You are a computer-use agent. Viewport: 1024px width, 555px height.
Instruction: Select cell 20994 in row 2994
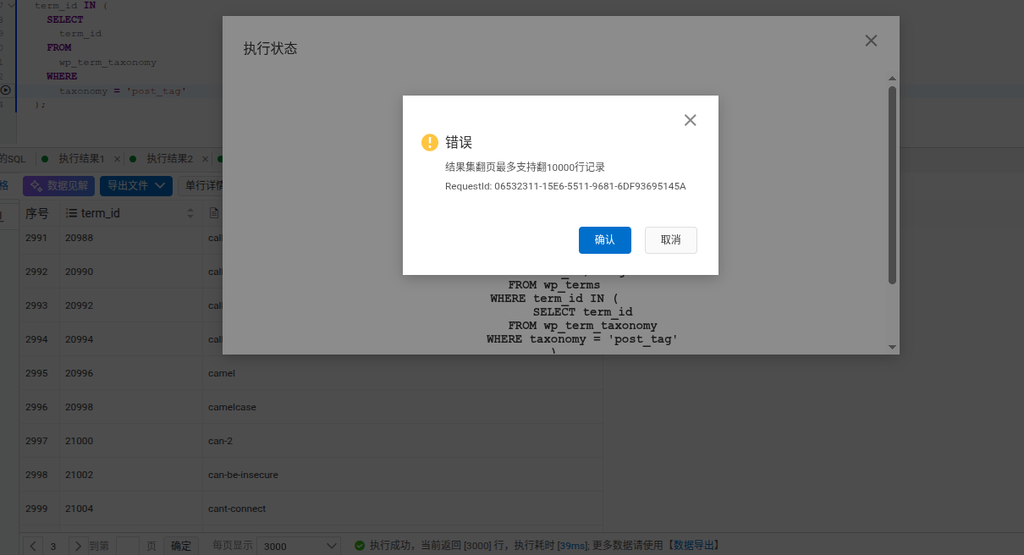click(131, 340)
